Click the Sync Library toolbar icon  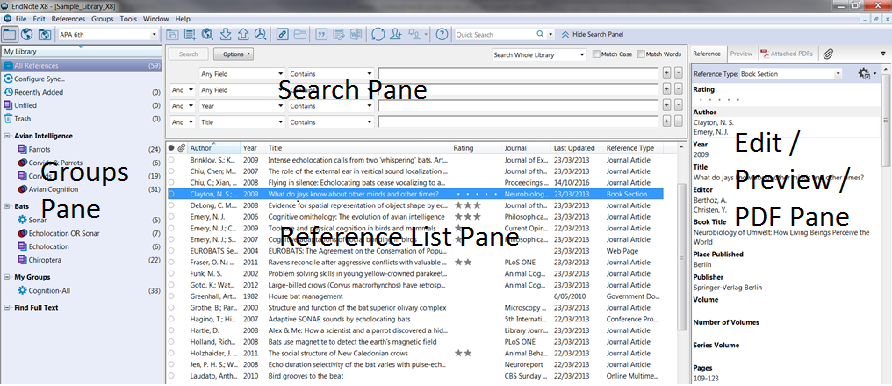(x=378, y=34)
